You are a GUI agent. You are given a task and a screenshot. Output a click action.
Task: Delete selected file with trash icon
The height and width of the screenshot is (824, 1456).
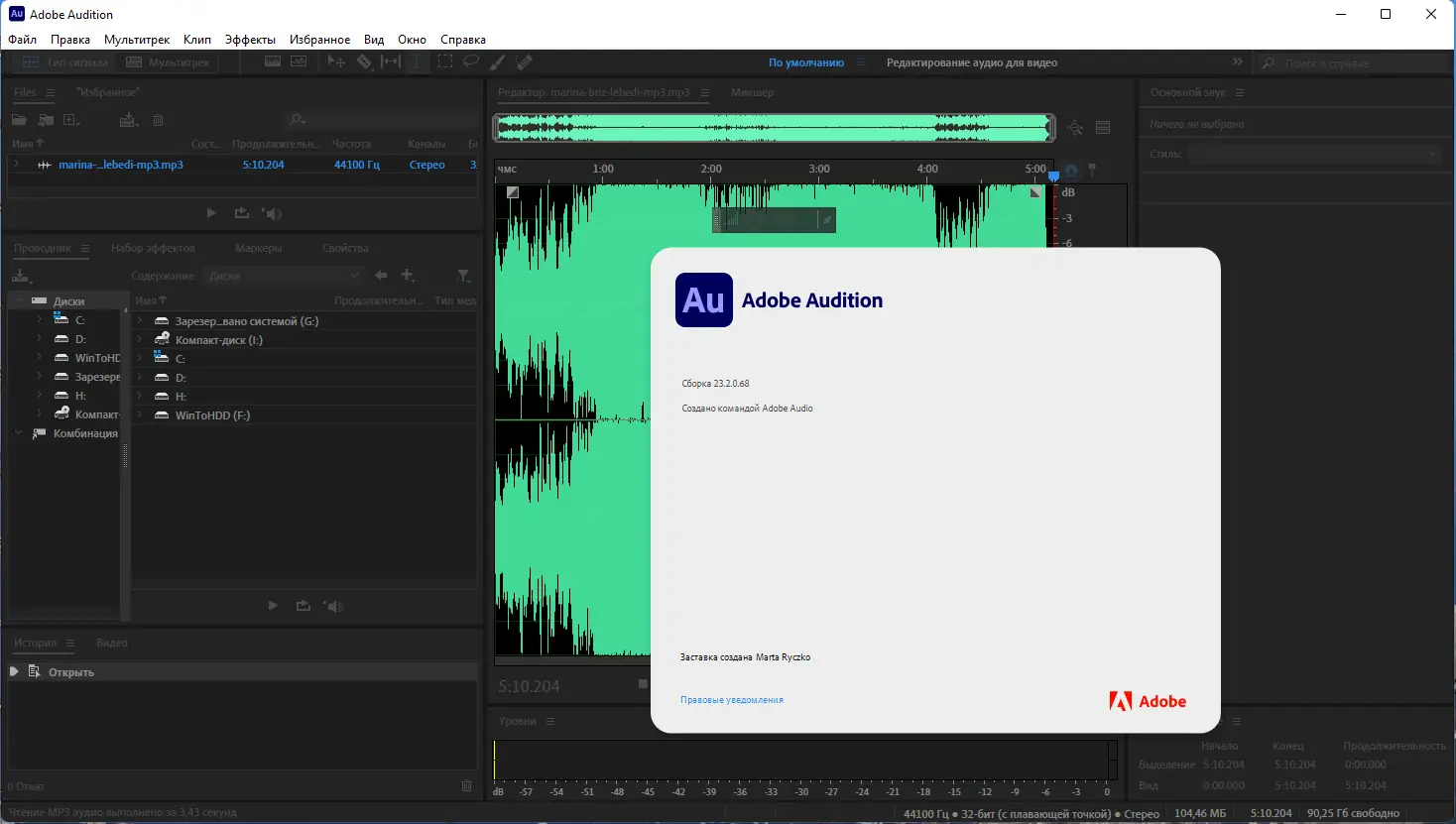[x=158, y=120]
